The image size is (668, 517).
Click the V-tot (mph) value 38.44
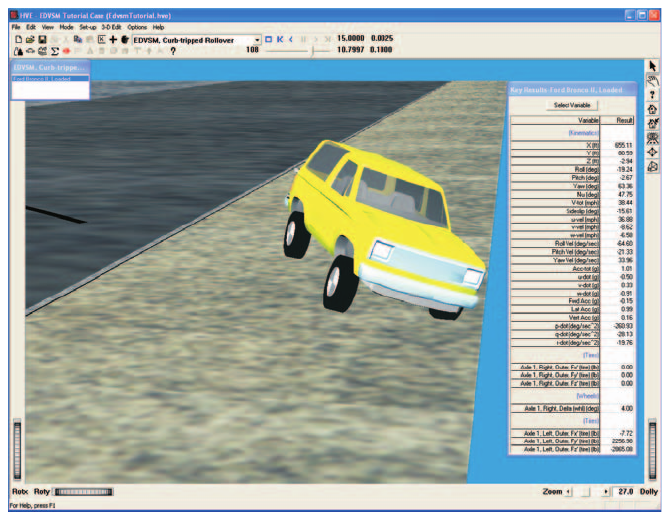[625, 203]
